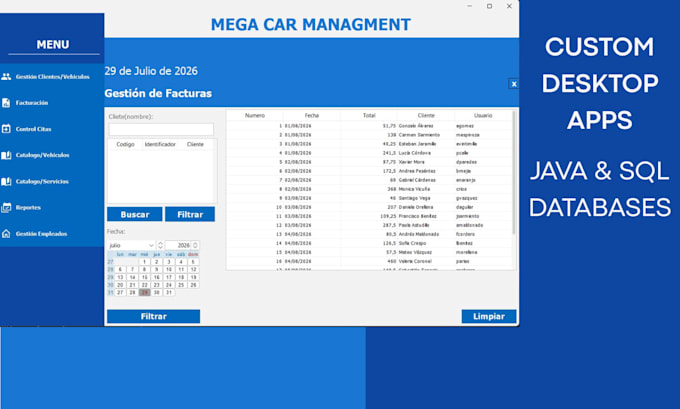
Task: Select calendar day 5 in julio
Action: (193, 262)
